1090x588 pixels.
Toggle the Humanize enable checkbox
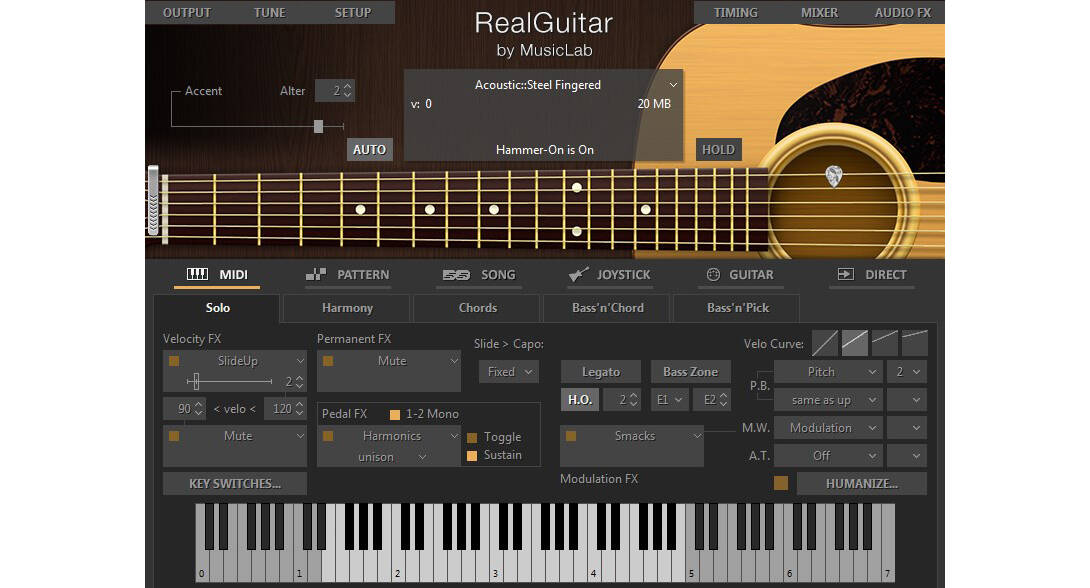(781, 483)
